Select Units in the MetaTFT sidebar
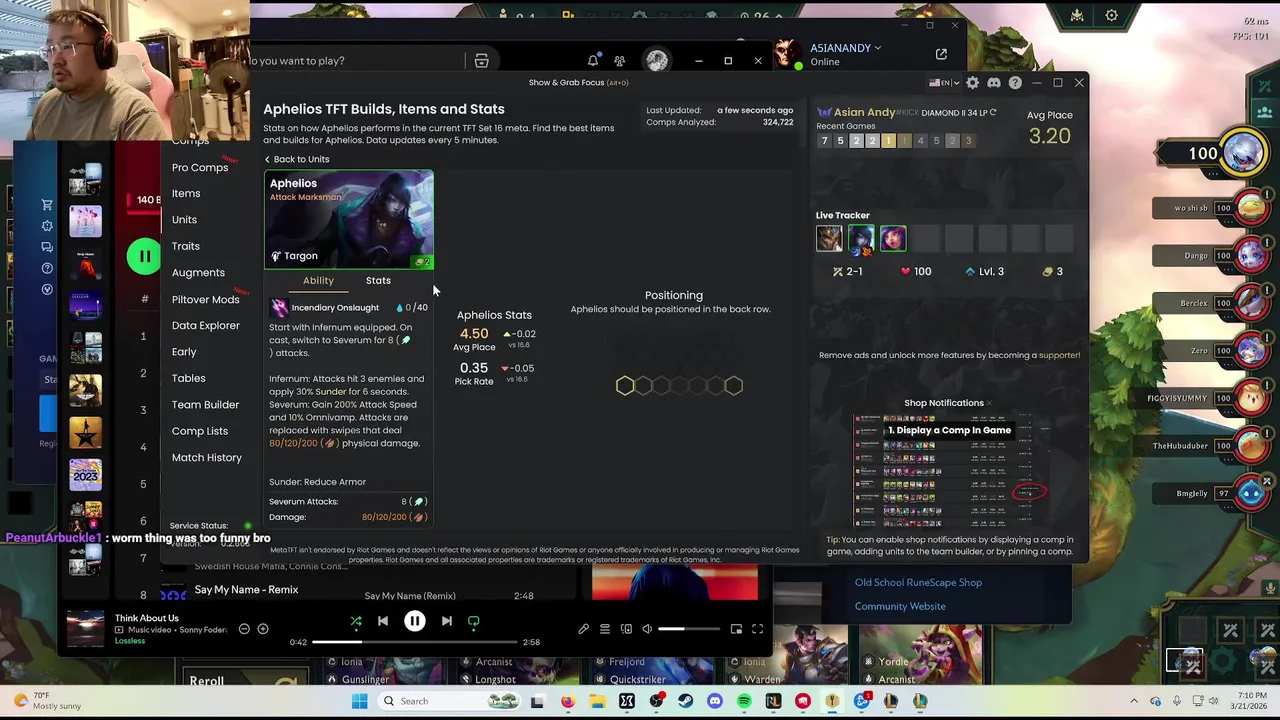 (184, 220)
